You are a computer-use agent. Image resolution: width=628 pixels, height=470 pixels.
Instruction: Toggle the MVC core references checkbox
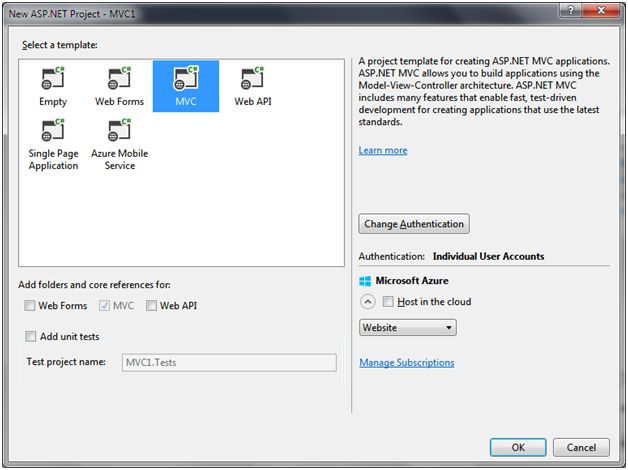[x=105, y=306]
